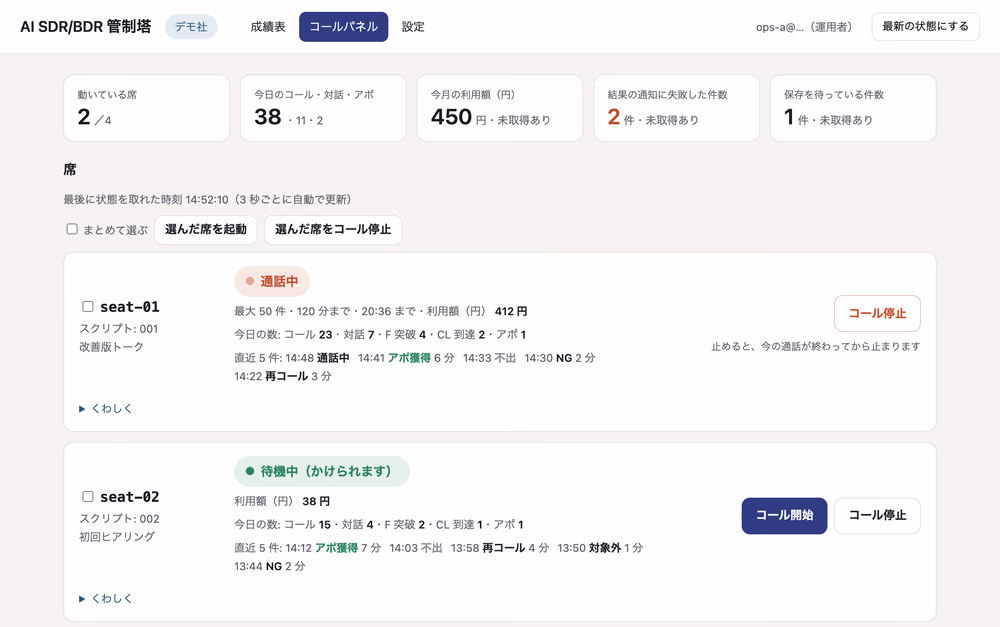Click the 今月の利用額（円）card
Screen dimensions: 1000x627
[x=500, y=108]
